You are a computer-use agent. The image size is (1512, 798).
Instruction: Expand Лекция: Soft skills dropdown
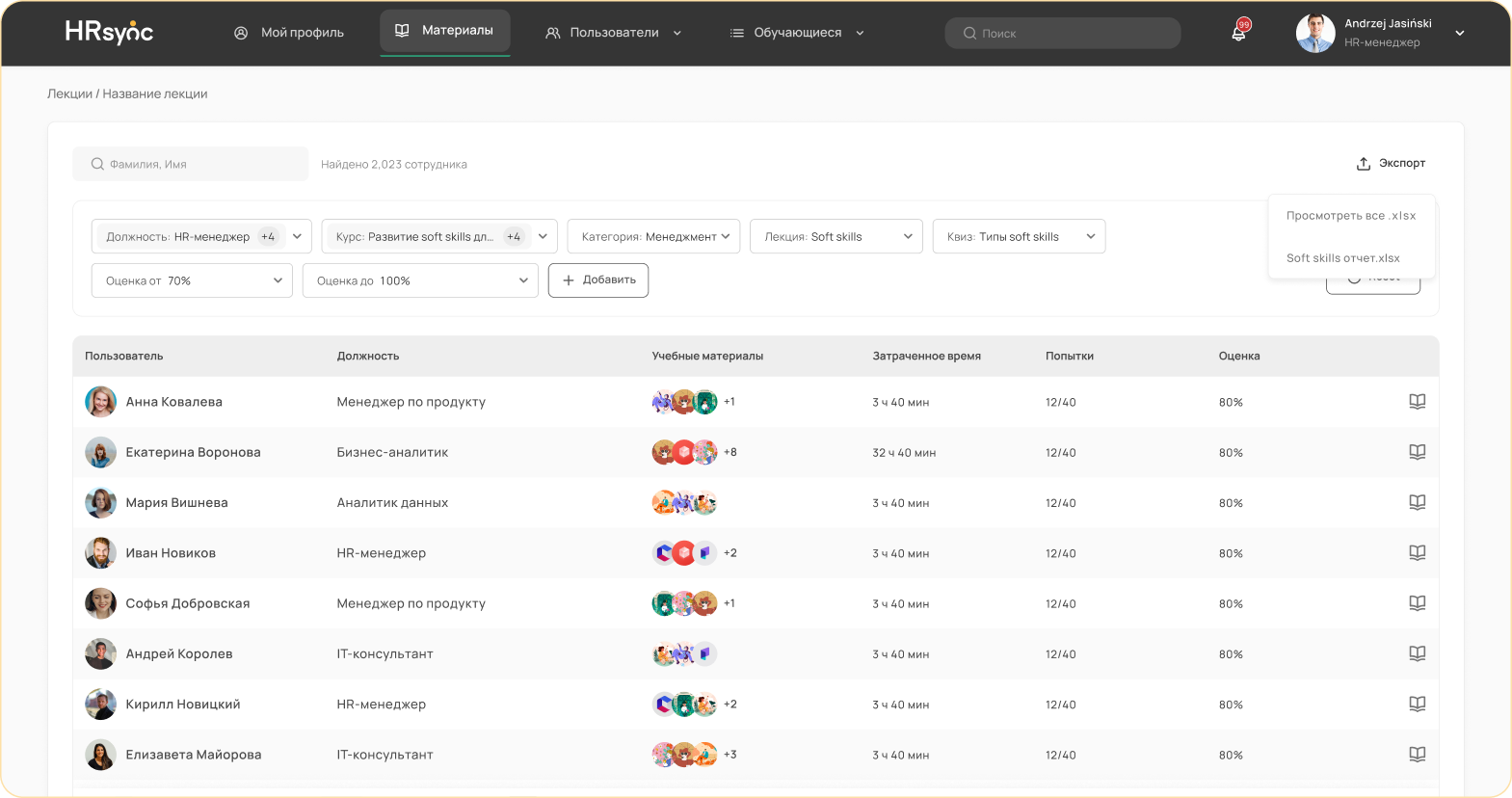[x=836, y=236]
